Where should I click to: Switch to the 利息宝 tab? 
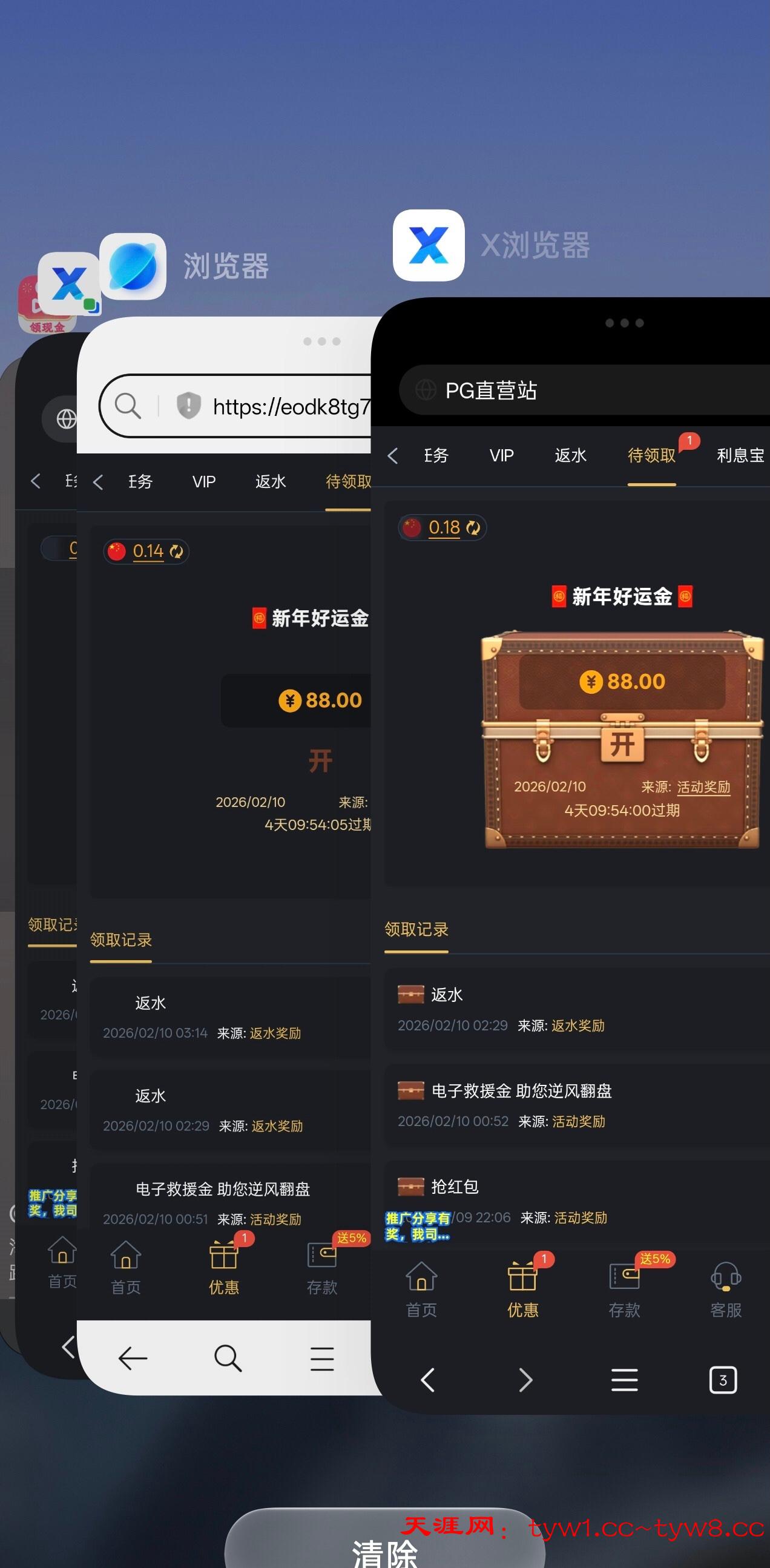click(740, 455)
